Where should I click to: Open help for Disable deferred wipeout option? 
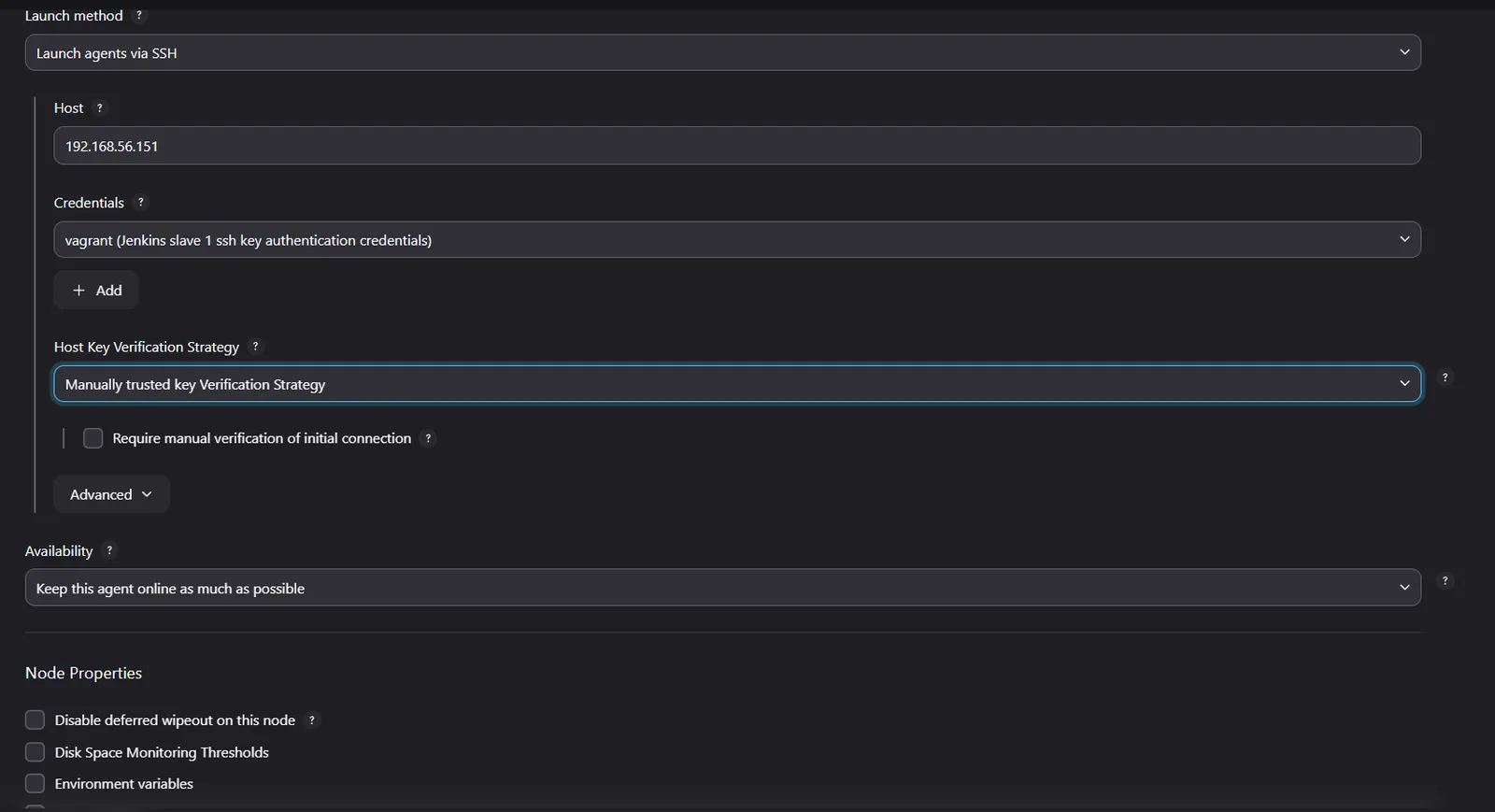click(312, 720)
